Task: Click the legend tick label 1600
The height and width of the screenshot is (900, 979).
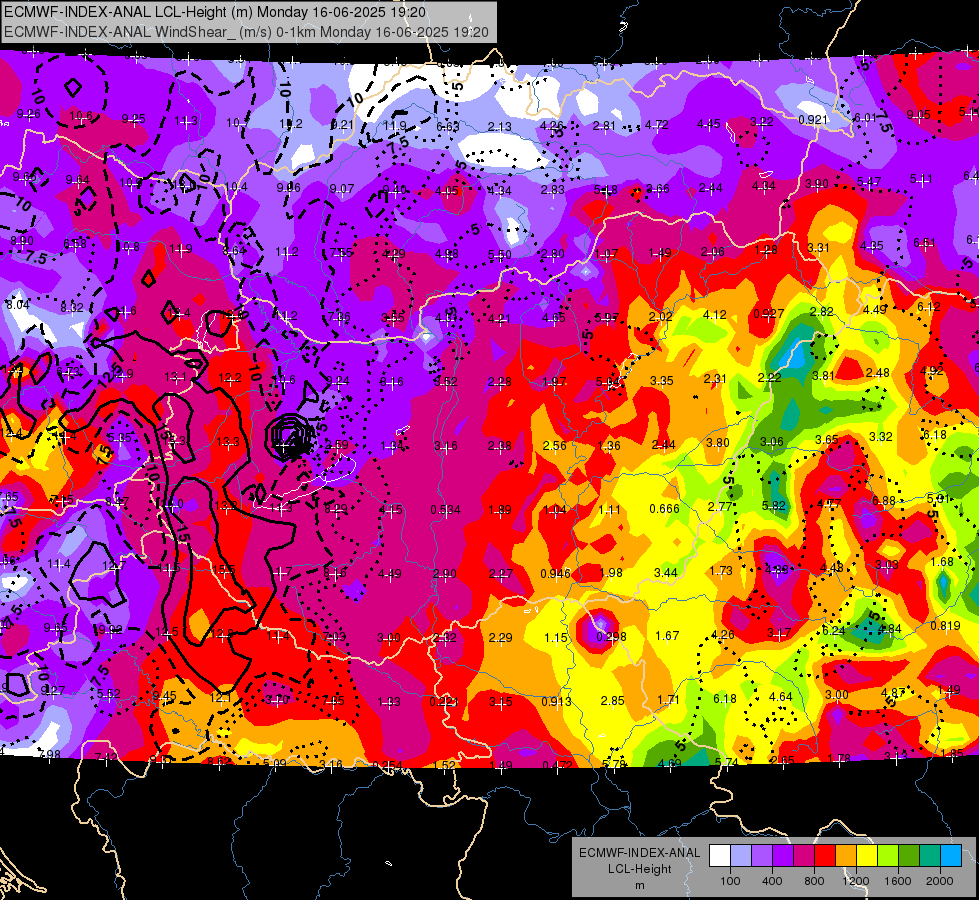Action: tap(898, 881)
